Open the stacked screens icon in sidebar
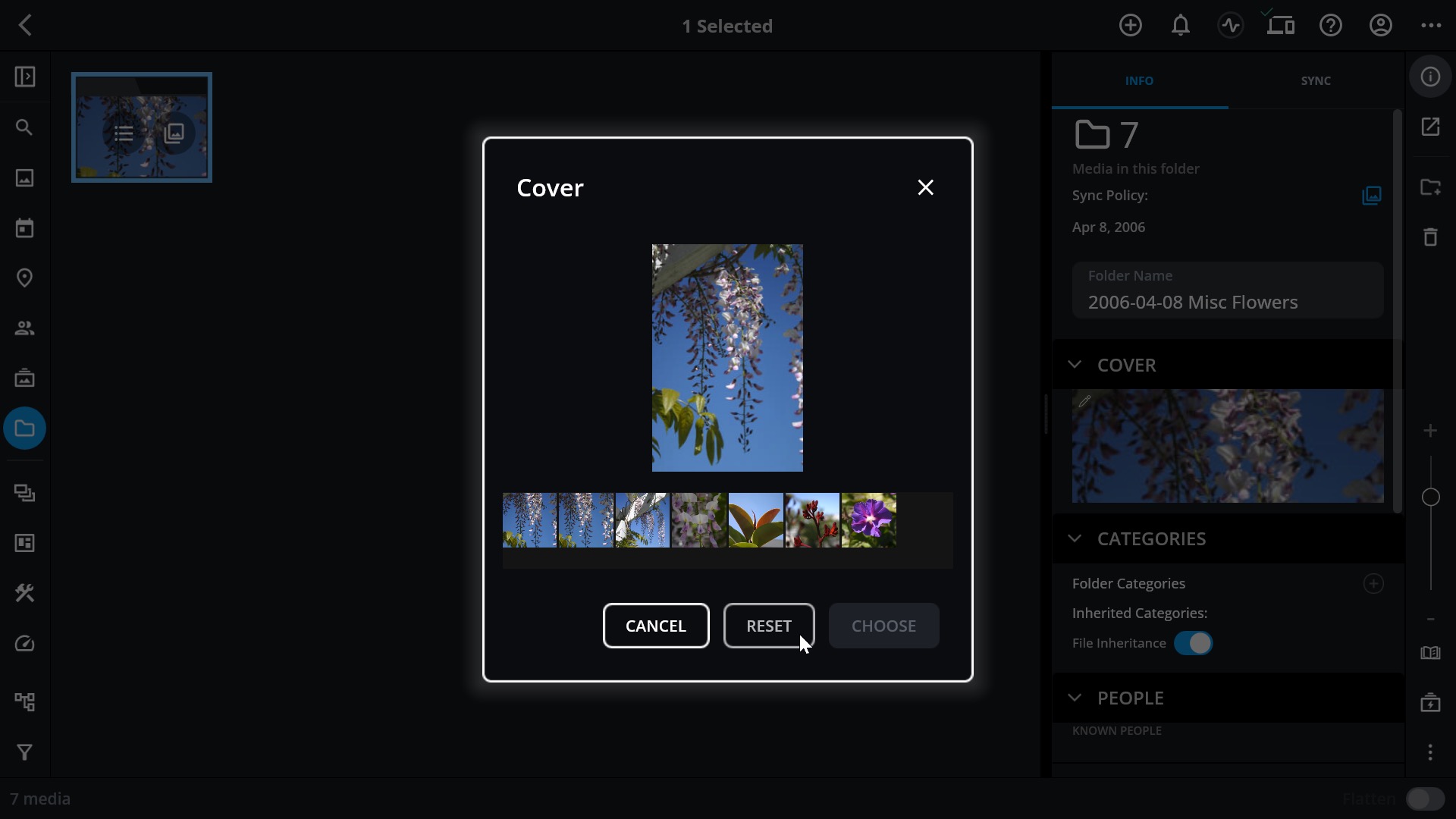 [25, 493]
